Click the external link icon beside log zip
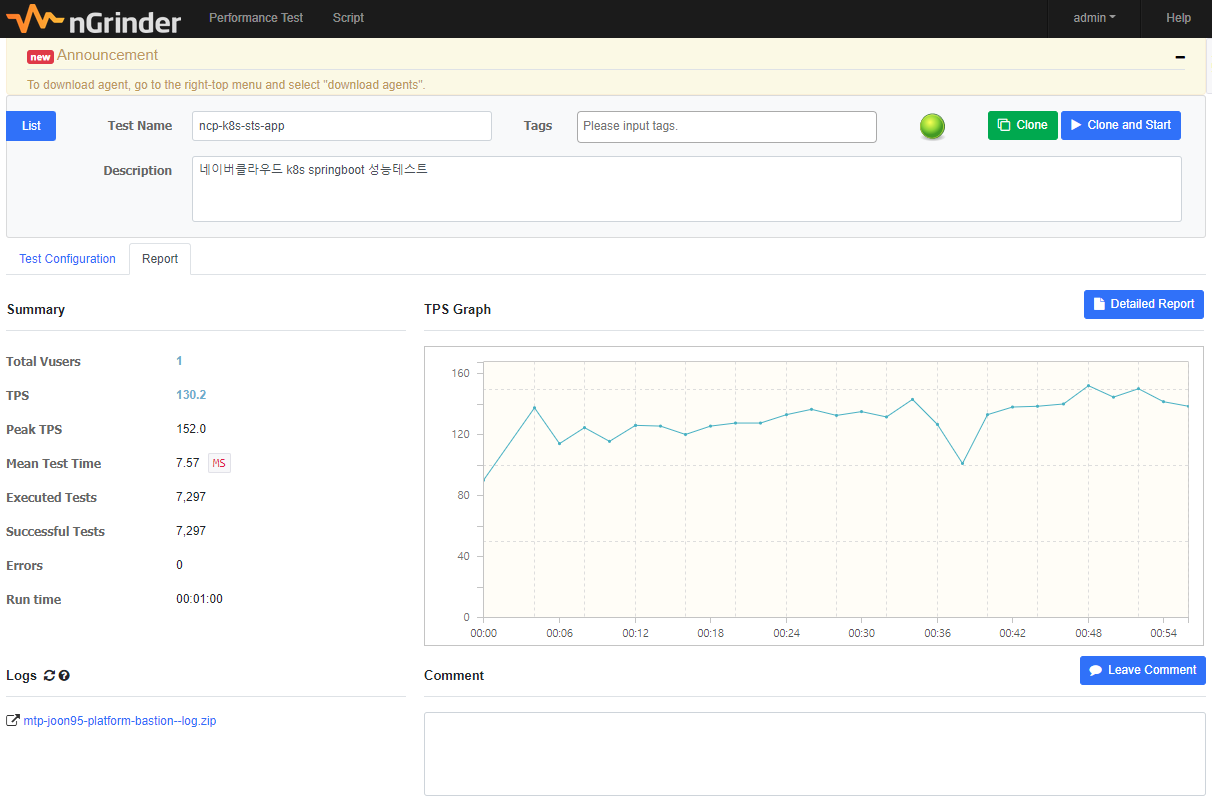This screenshot has width=1212, height=806. pyautogui.click(x=12, y=721)
